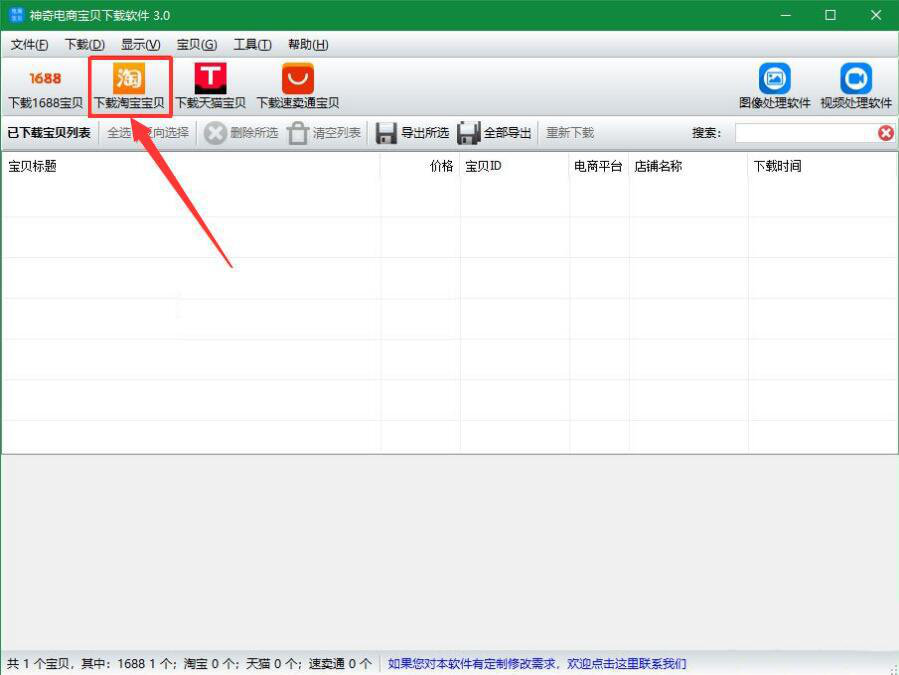899x675 pixels.
Task: Click the 反向选择 invert selection button
Action: pyautogui.click(x=164, y=133)
